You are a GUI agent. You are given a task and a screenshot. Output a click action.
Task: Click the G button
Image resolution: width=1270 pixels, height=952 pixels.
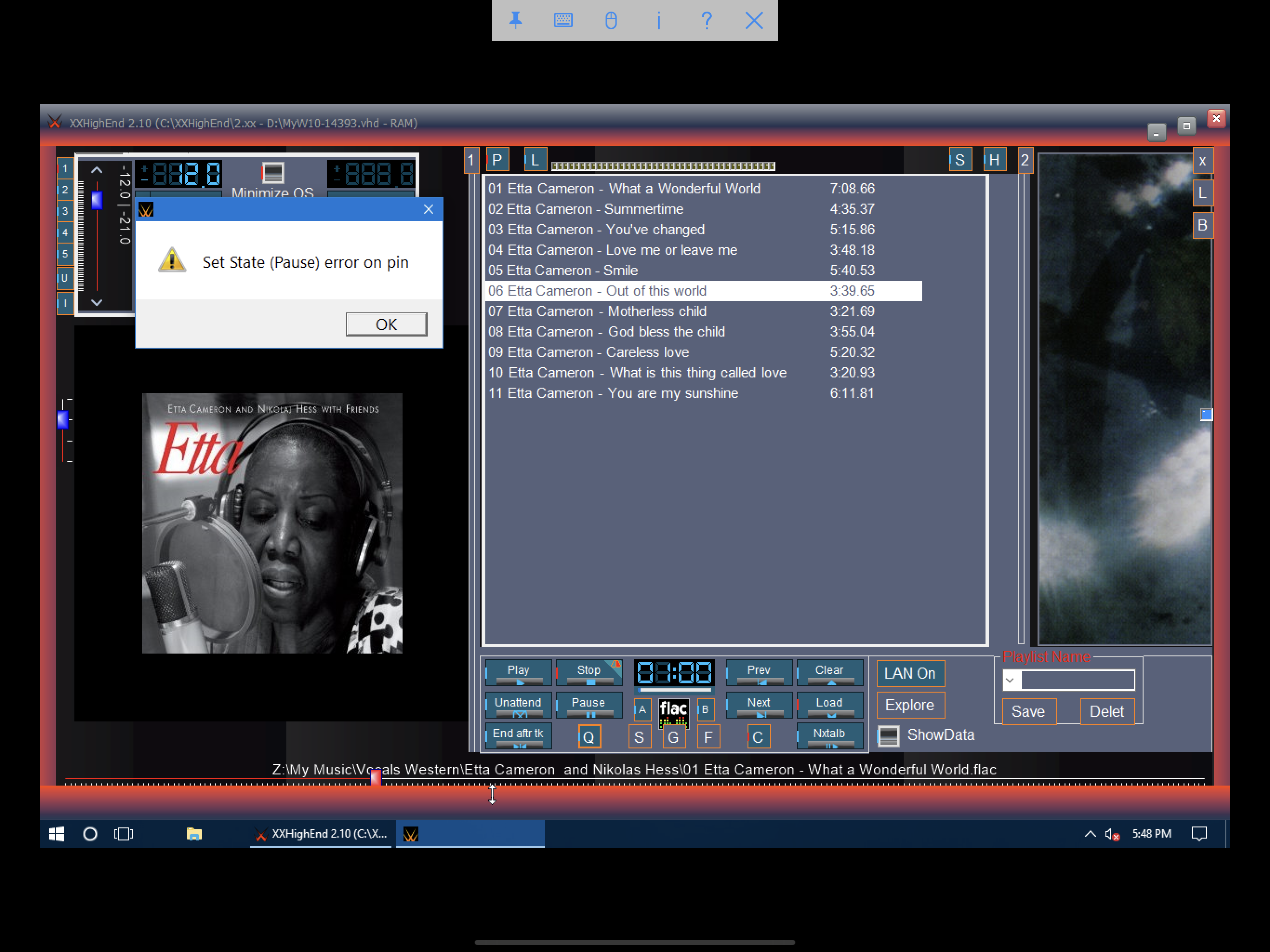[x=674, y=737]
